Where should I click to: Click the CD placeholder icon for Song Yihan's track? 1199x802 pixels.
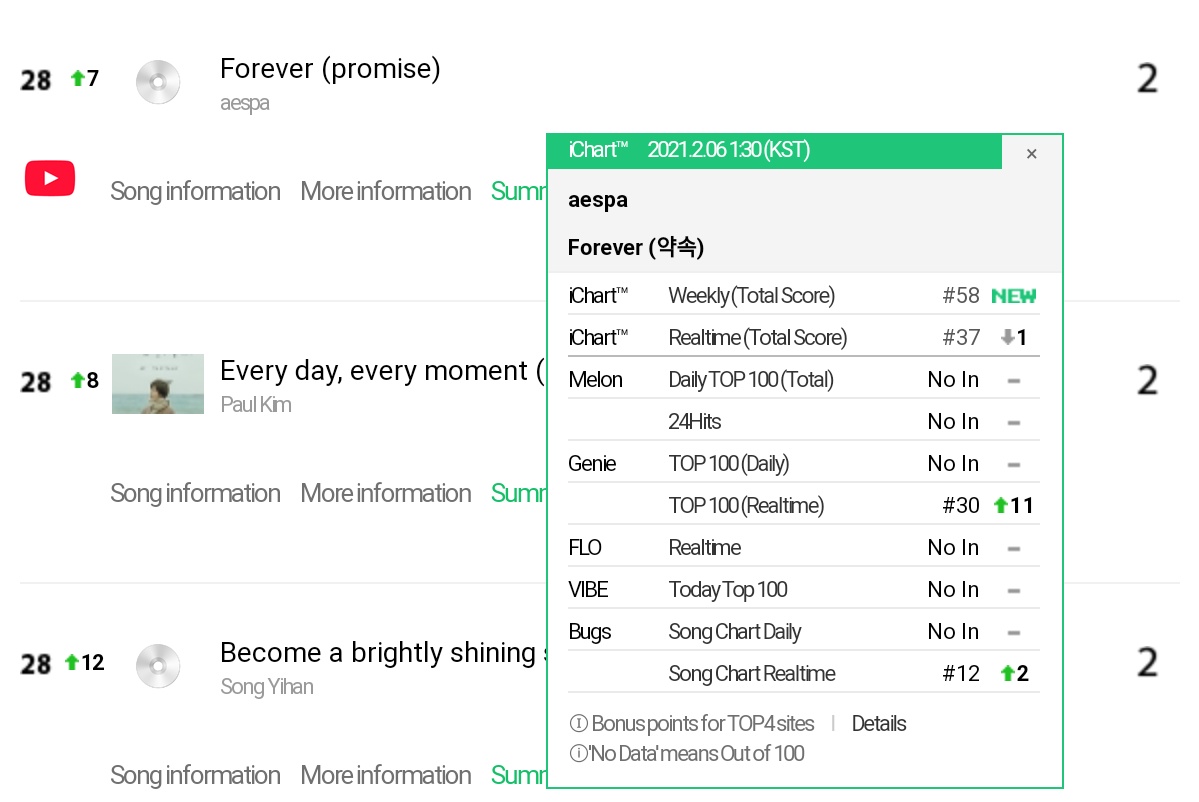tap(158, 666)
